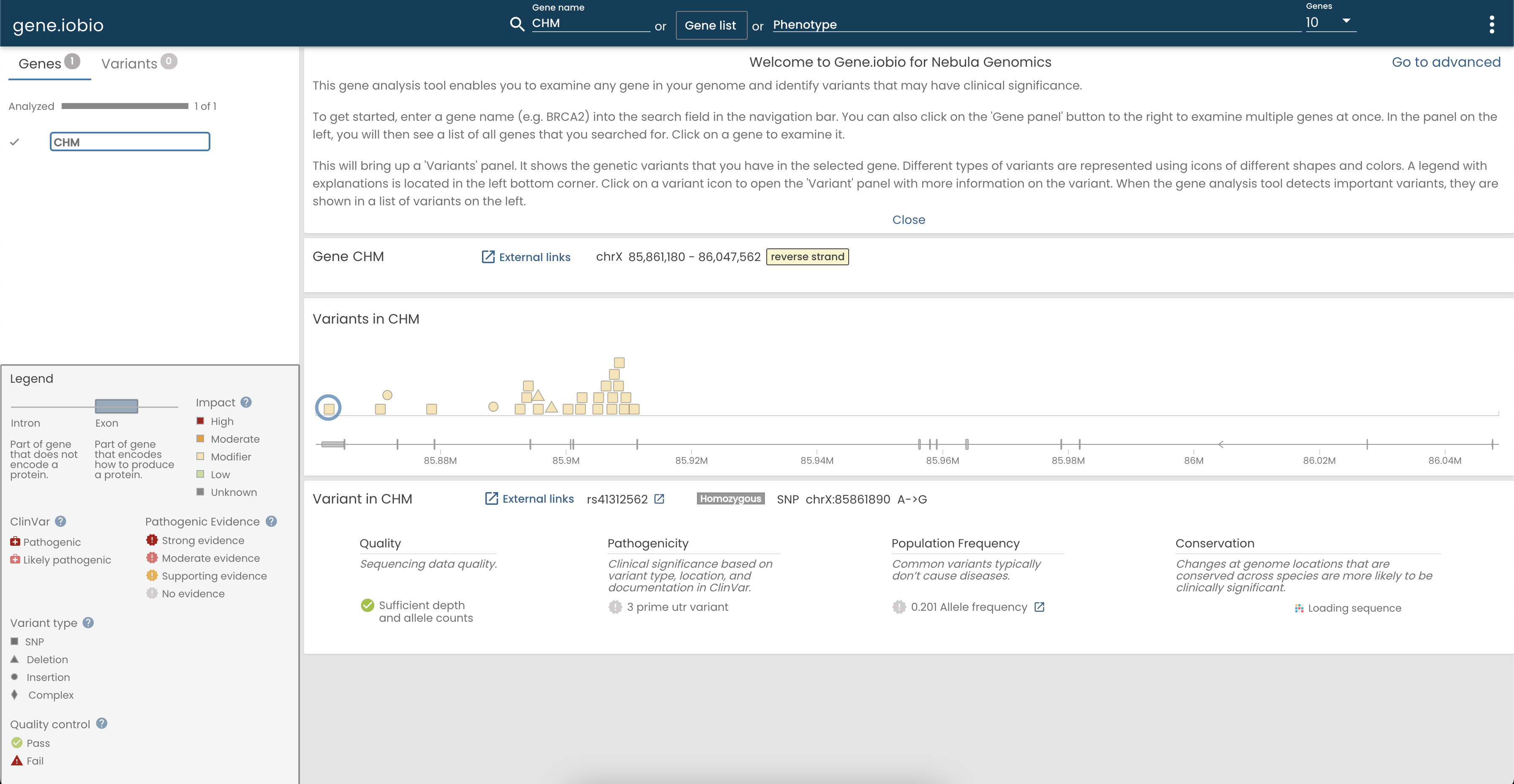Click the rs41312562 identifier
This screenshot has height=784, width=1514.
[617, 499]
